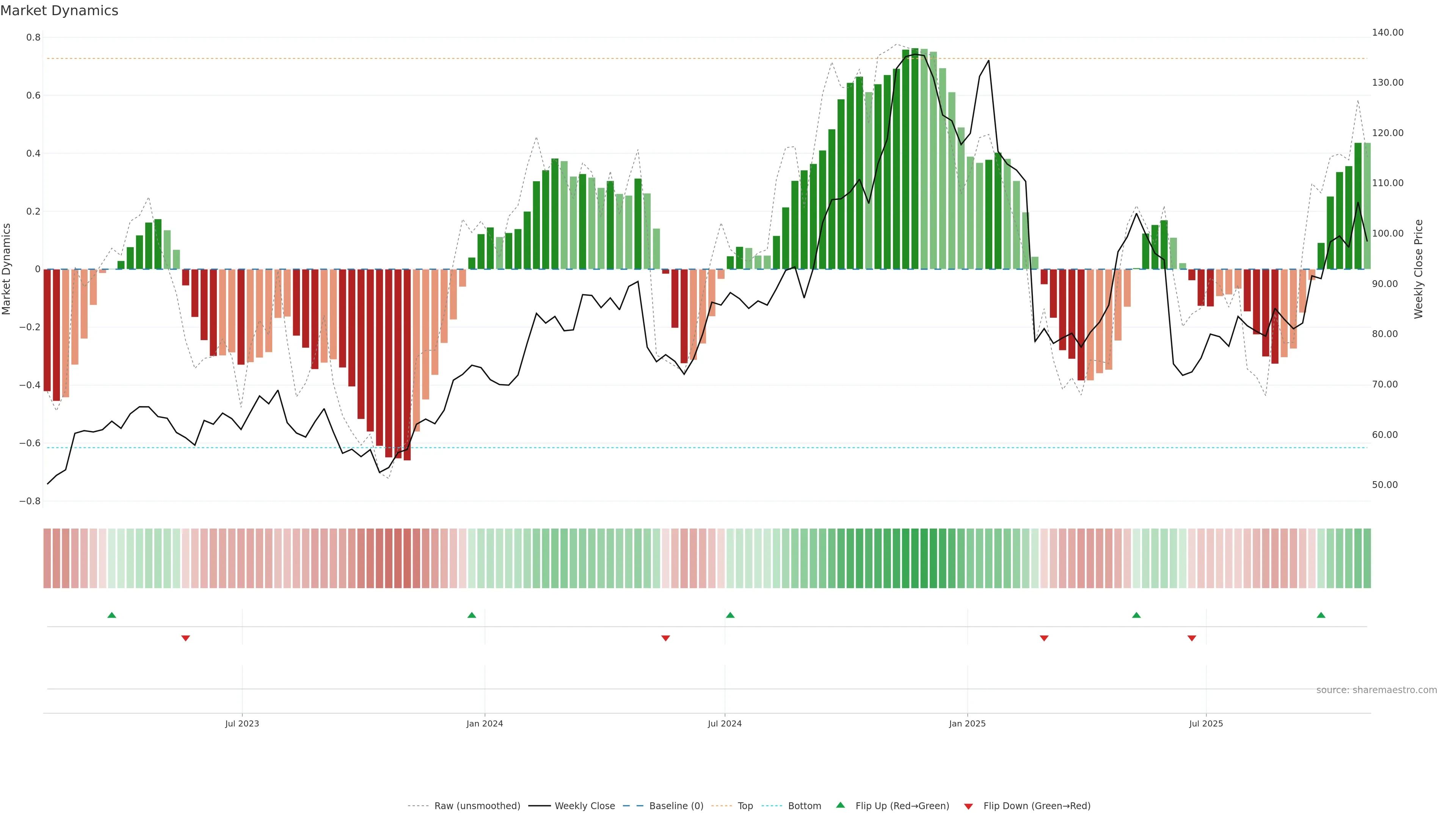This screenshot has width=1456, height=819.
Task: Click the first green flip-up triangle marker
Action: (111, 615)
